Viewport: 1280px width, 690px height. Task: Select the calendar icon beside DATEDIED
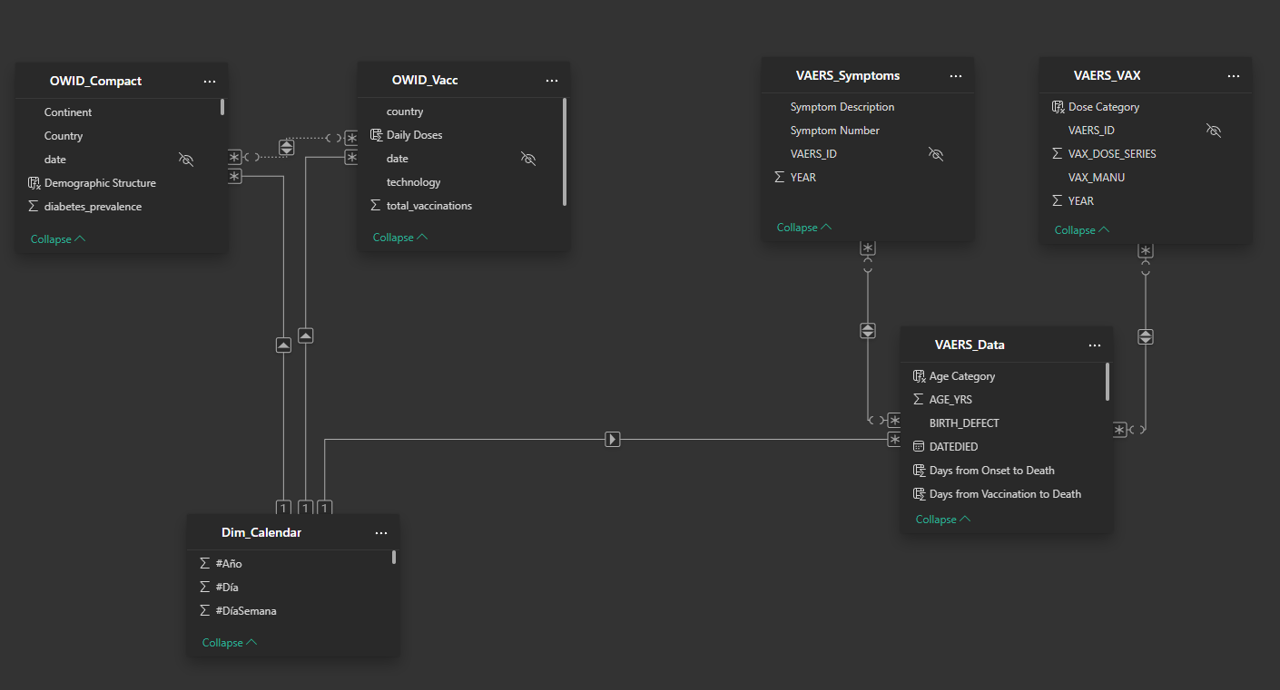click(919, 447)
